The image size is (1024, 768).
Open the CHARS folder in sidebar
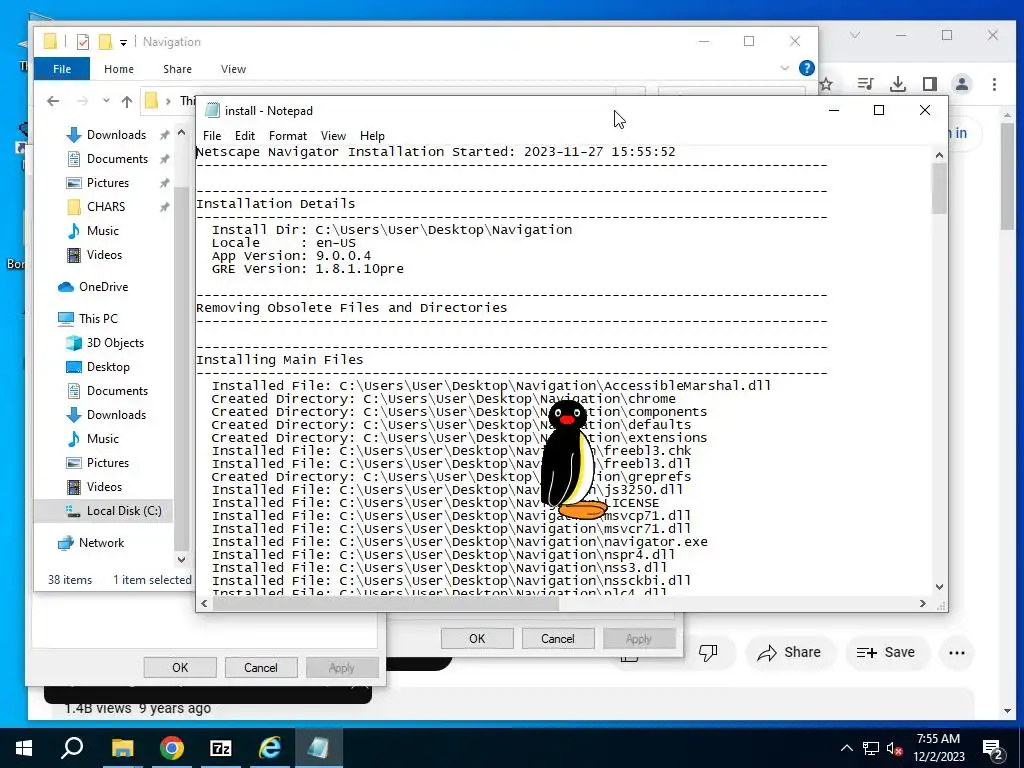[106, 207]
